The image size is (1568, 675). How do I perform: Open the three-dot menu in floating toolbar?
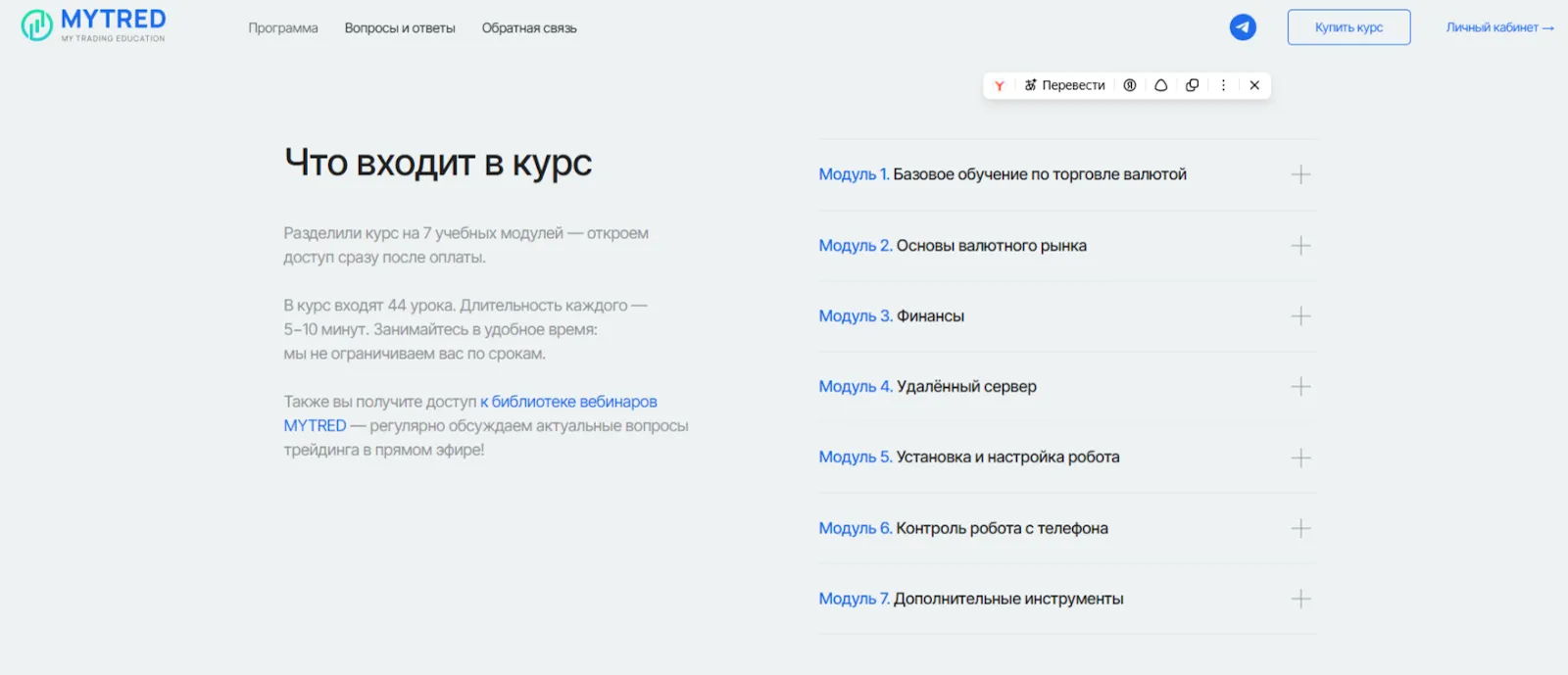(1223, 85)
